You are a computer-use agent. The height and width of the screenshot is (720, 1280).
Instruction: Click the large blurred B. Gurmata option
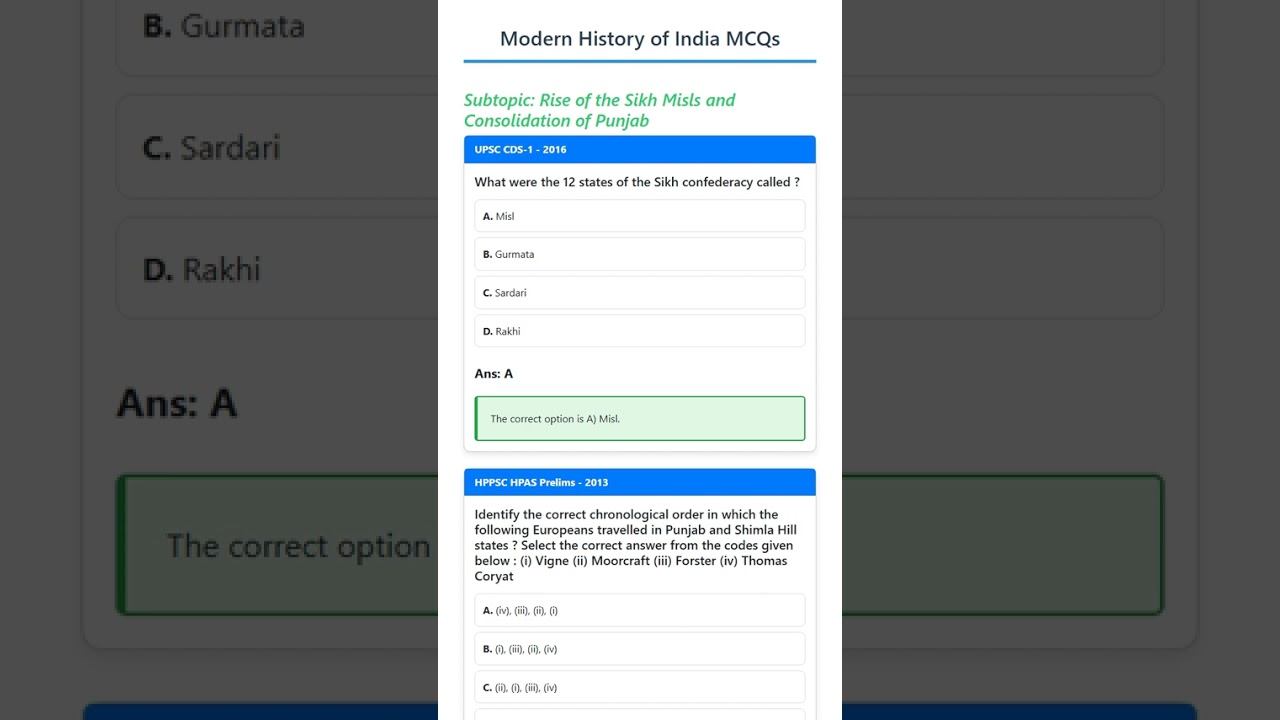277,26
